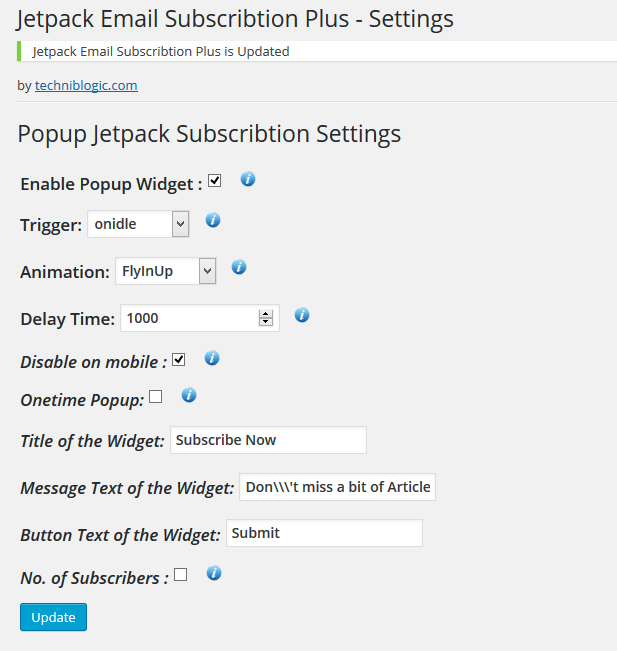The width and height of the screenshot is (617, 651).
Task: Click info icon beside Delay Time field
Action: 302,315
